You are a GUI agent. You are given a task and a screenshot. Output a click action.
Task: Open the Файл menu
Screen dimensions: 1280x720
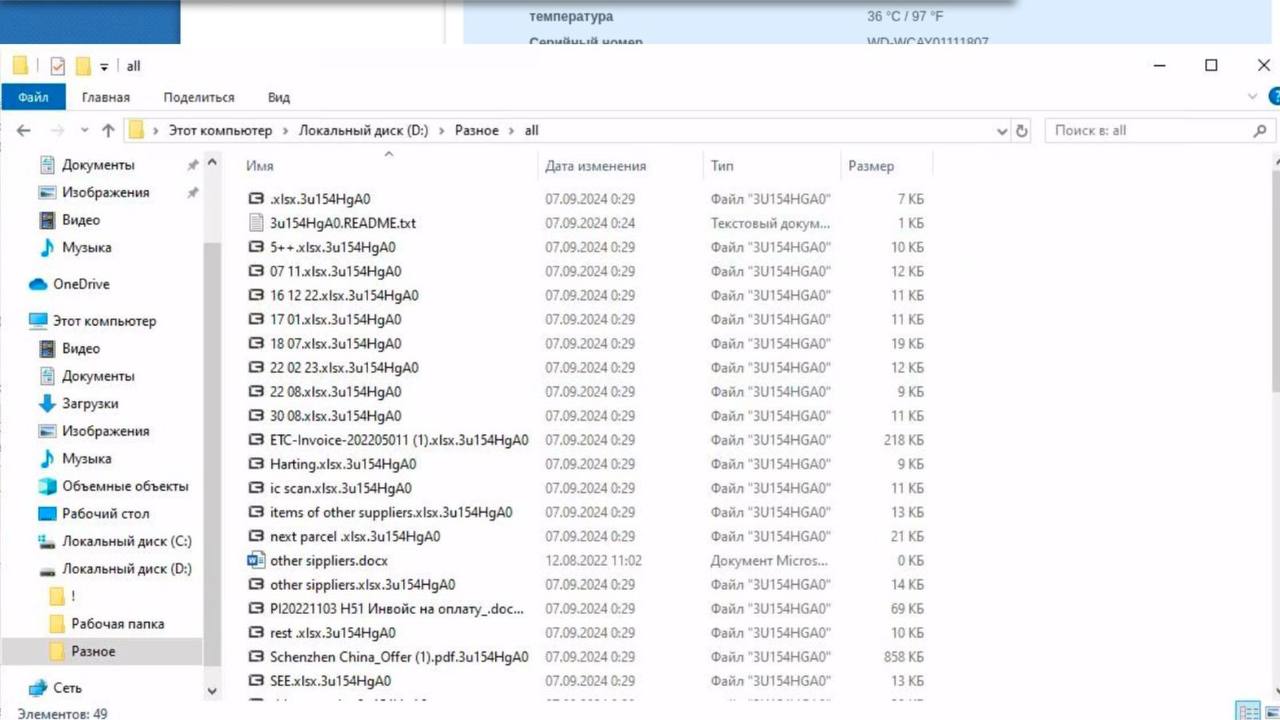pyautogui.click(x=33, y=97)
